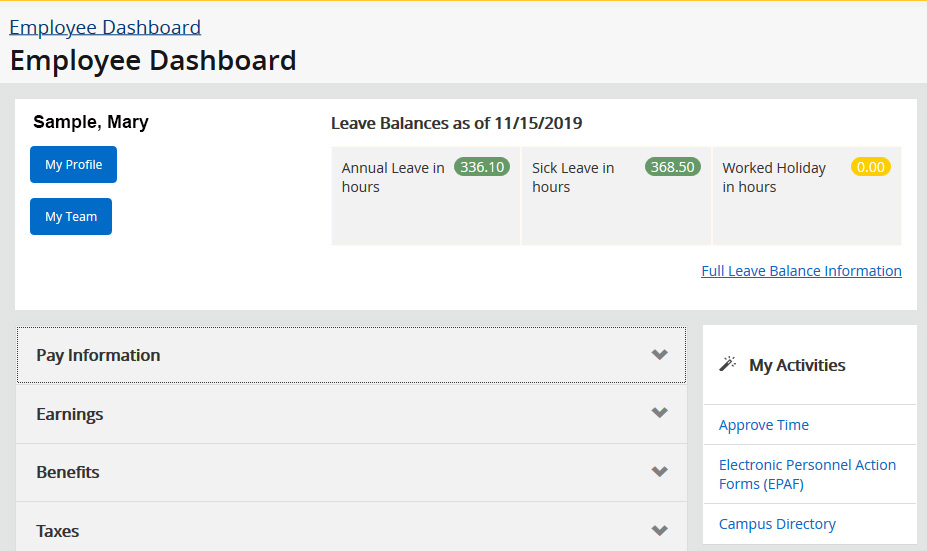Open Electronic Personnel Action Forms (EPAF) link
927x551 pixels.
tap(806, 474)
